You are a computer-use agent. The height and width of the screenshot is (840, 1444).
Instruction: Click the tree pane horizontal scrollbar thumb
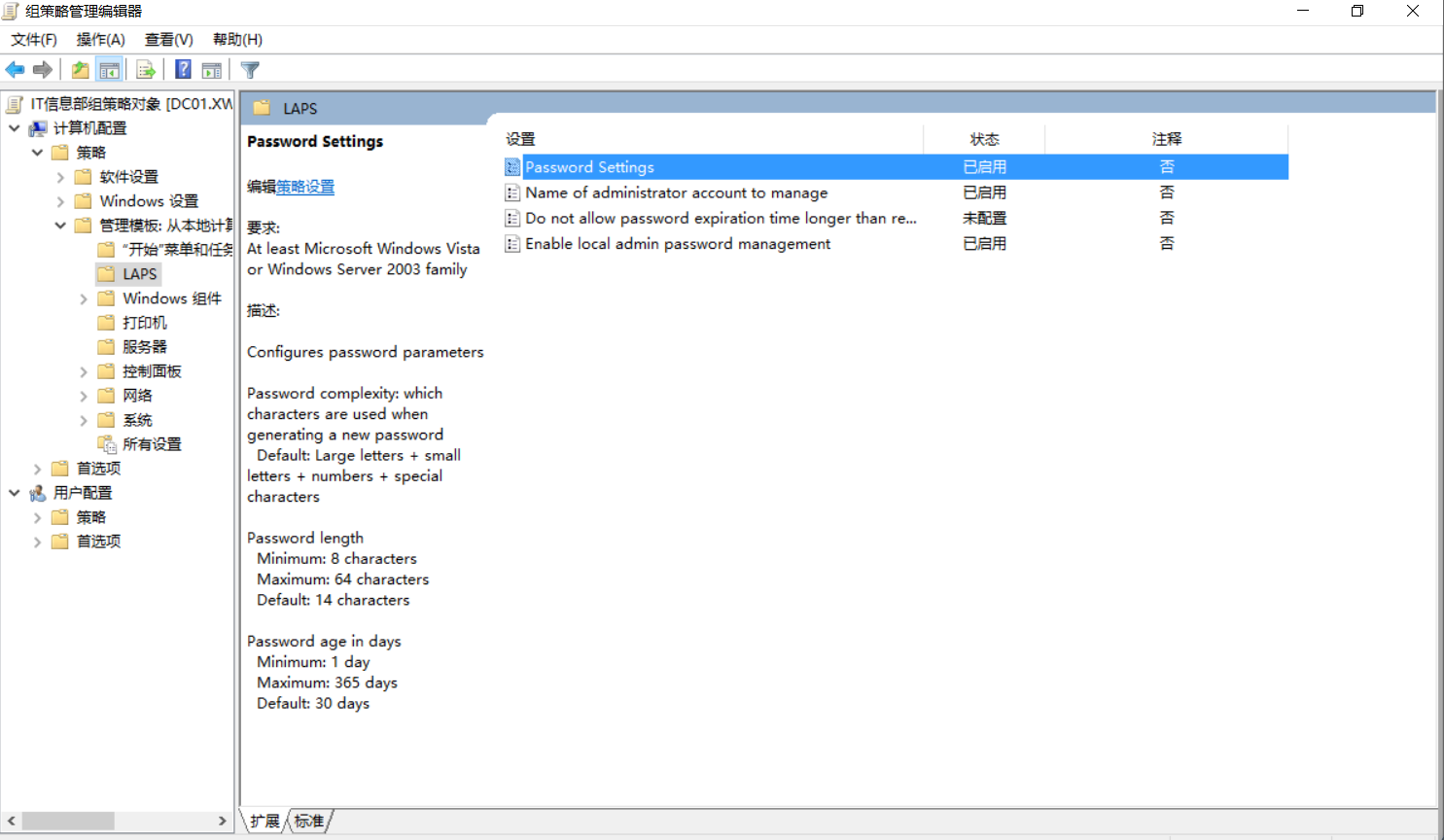[x=68, y=822]
